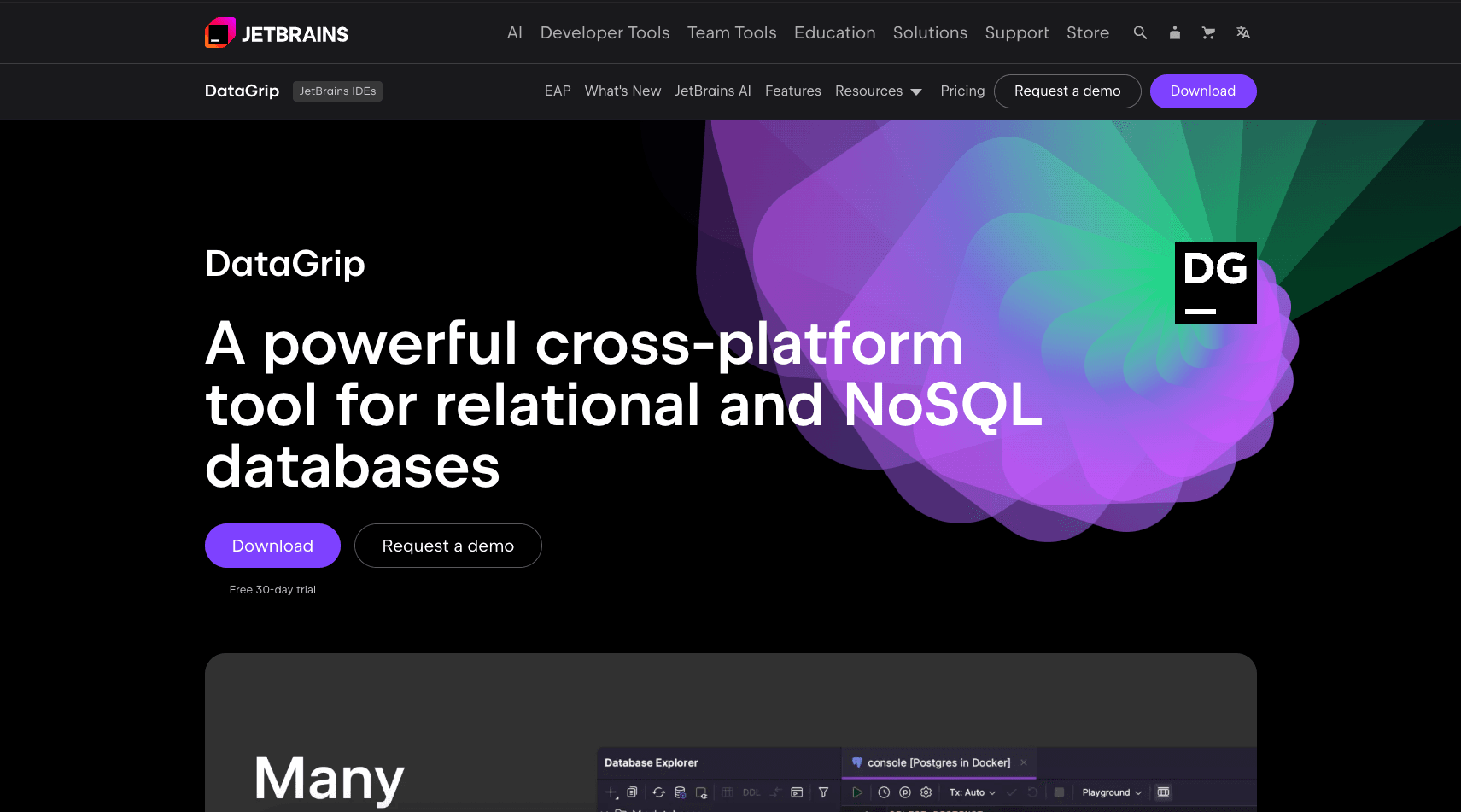Expand the Playground dropdown
The height and width of the screenshot is (812, 1461).
point(1112,792)
